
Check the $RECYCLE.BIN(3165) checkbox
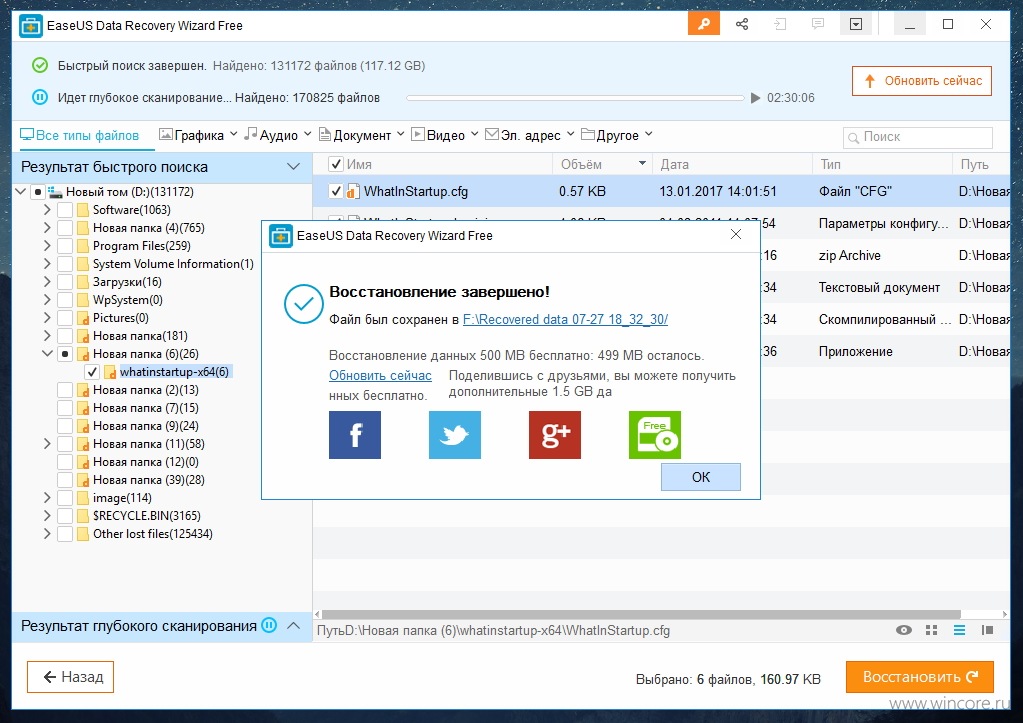pos(65,515)
